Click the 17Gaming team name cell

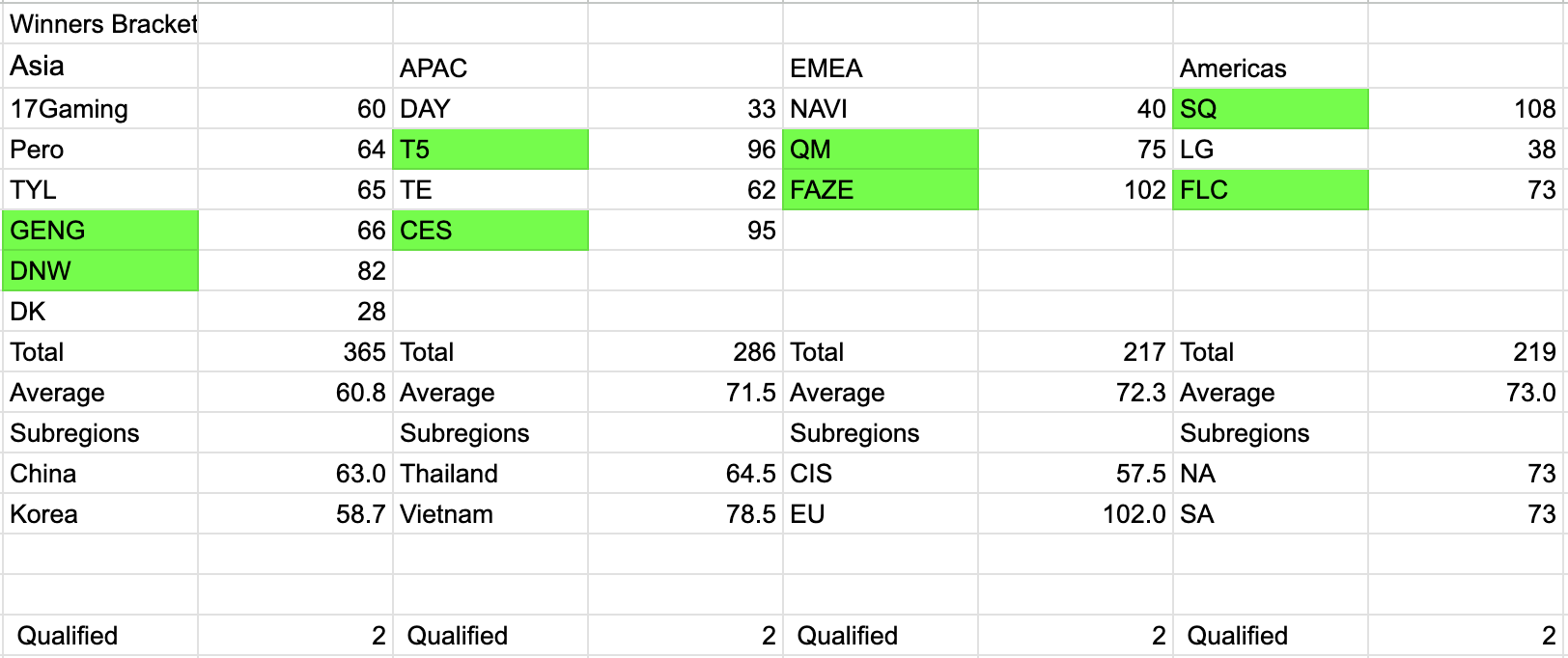click(100, 109)
